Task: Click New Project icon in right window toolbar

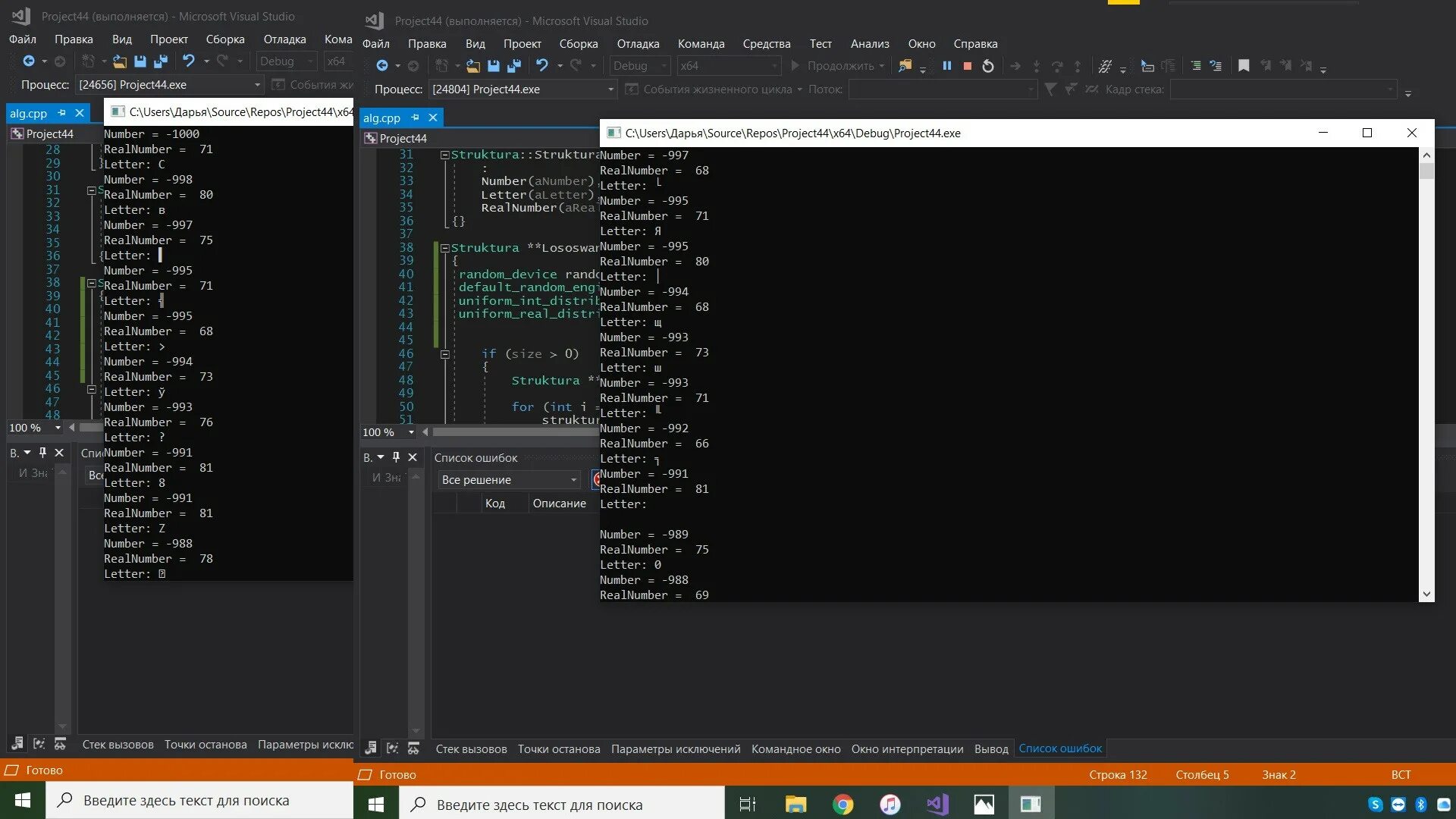Action: click(442, 66)
